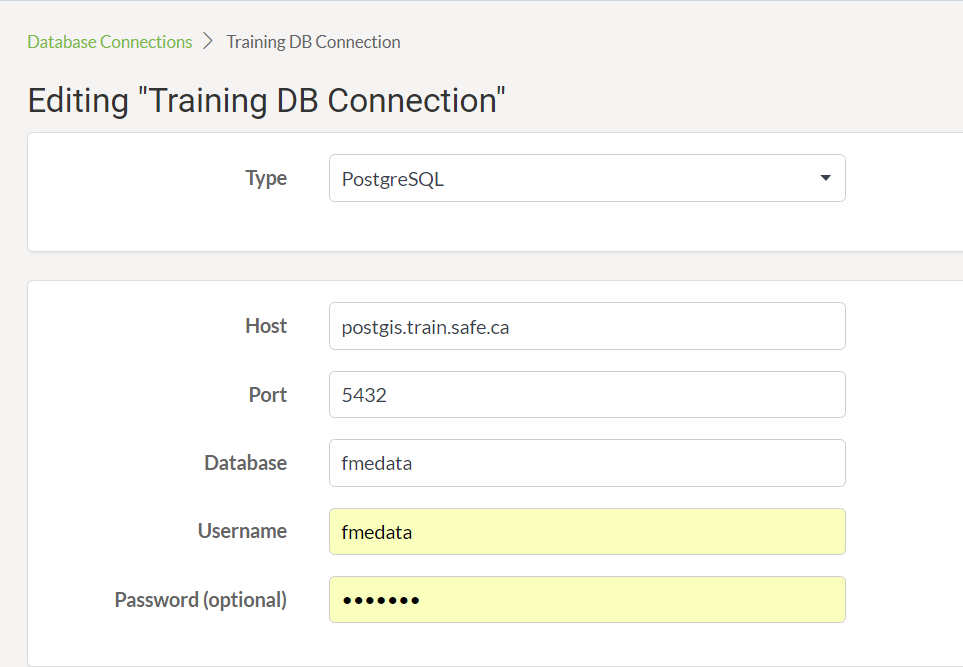
Task: Click the Editing "Training DB Connection" page heading
Action: 267,100
